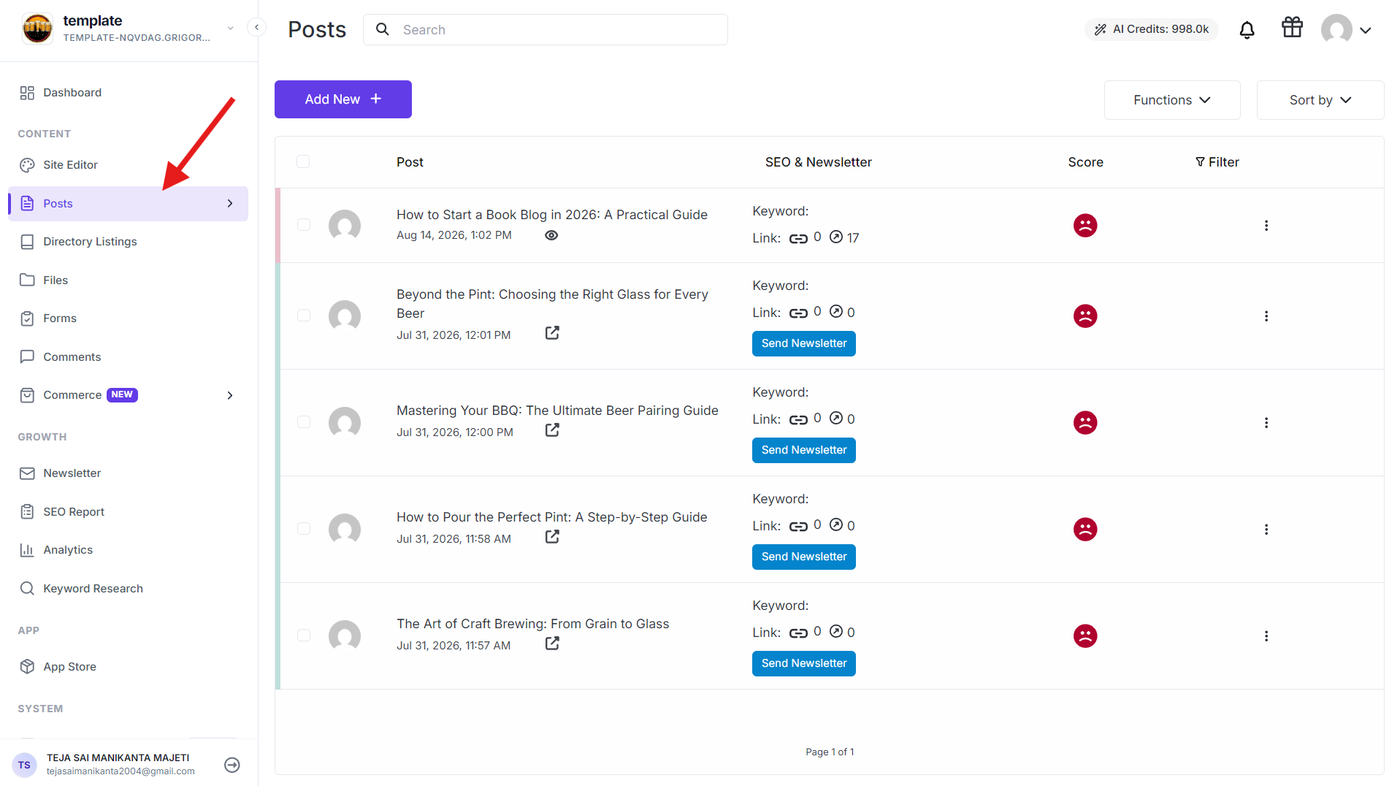Open notifications bell icon
This screenshot has width=1400, height=786.
[1247, 30]
